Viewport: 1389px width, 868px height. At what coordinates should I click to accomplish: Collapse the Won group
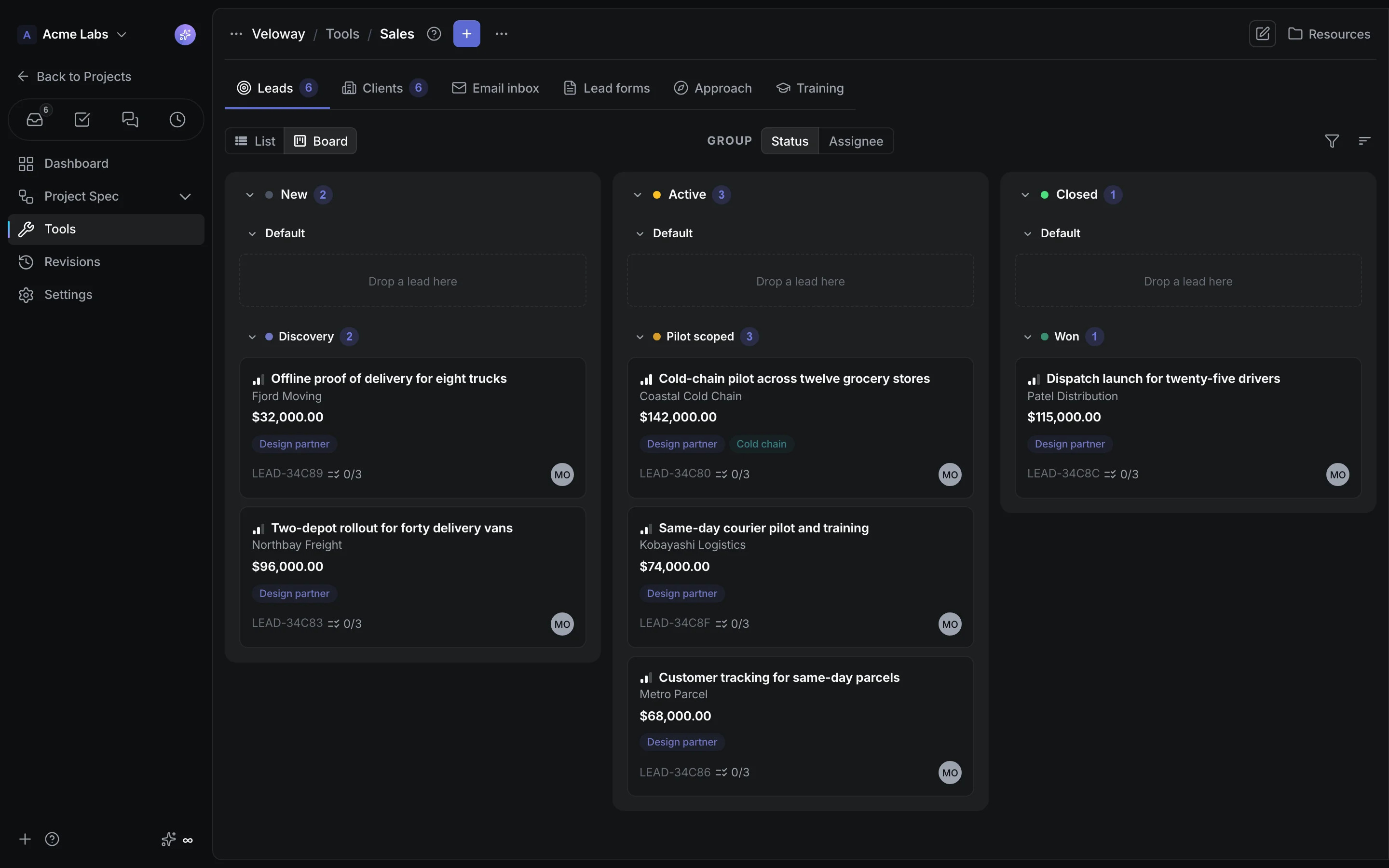pos(1027,337)
